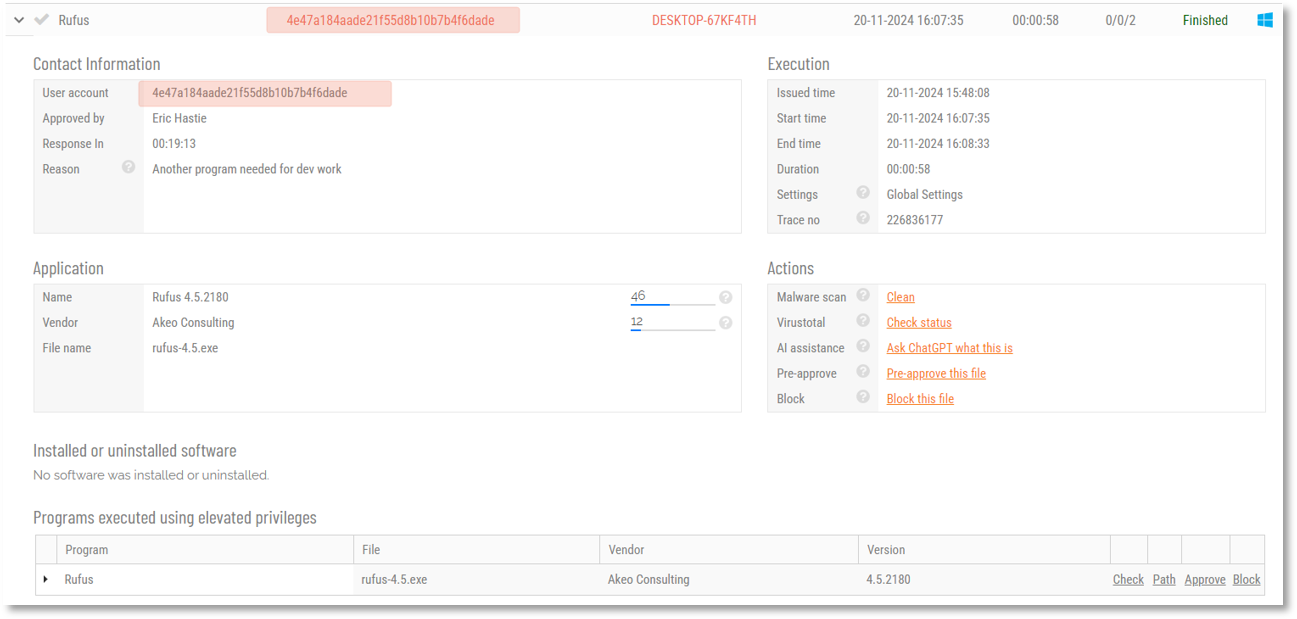Click issued time 20-11-2024 15:48:08

(938, 93)
